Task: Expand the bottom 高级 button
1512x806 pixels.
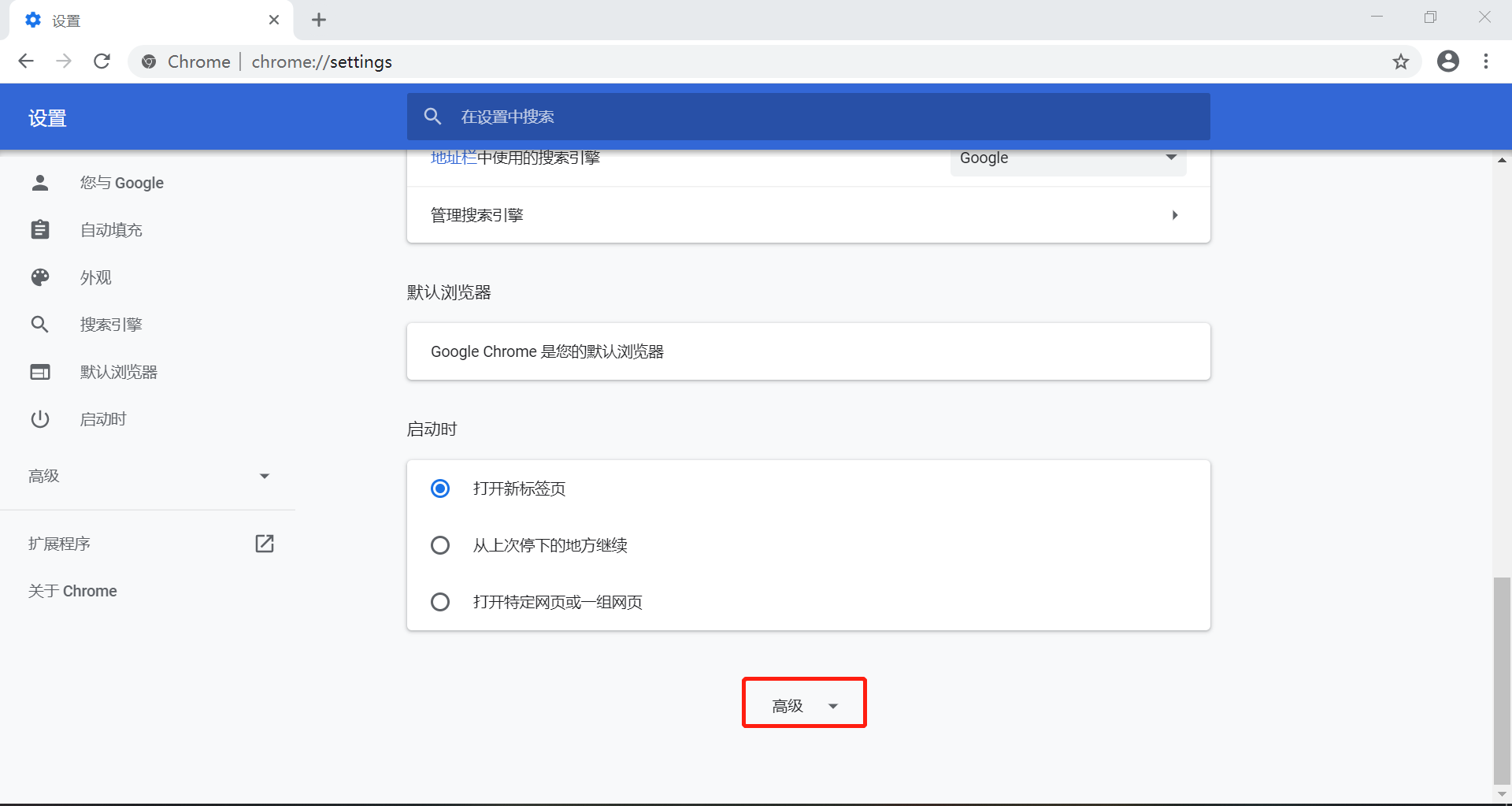Action: click(804, 706)
